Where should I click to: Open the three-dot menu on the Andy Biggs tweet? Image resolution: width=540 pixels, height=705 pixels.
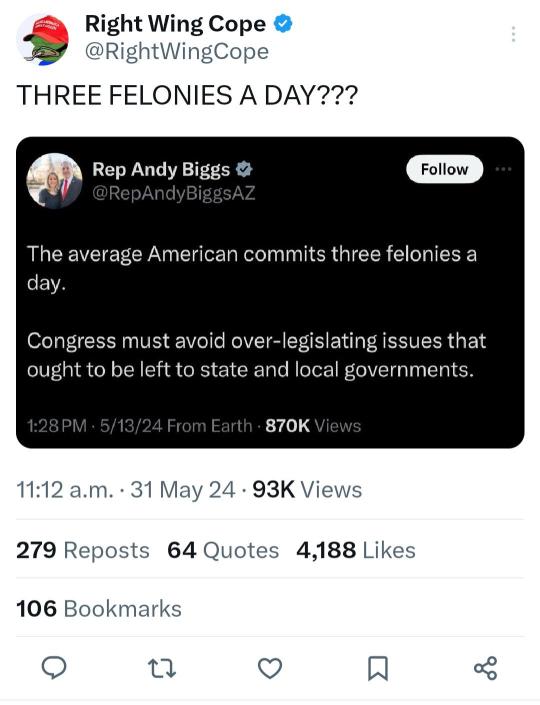[503, 169]
